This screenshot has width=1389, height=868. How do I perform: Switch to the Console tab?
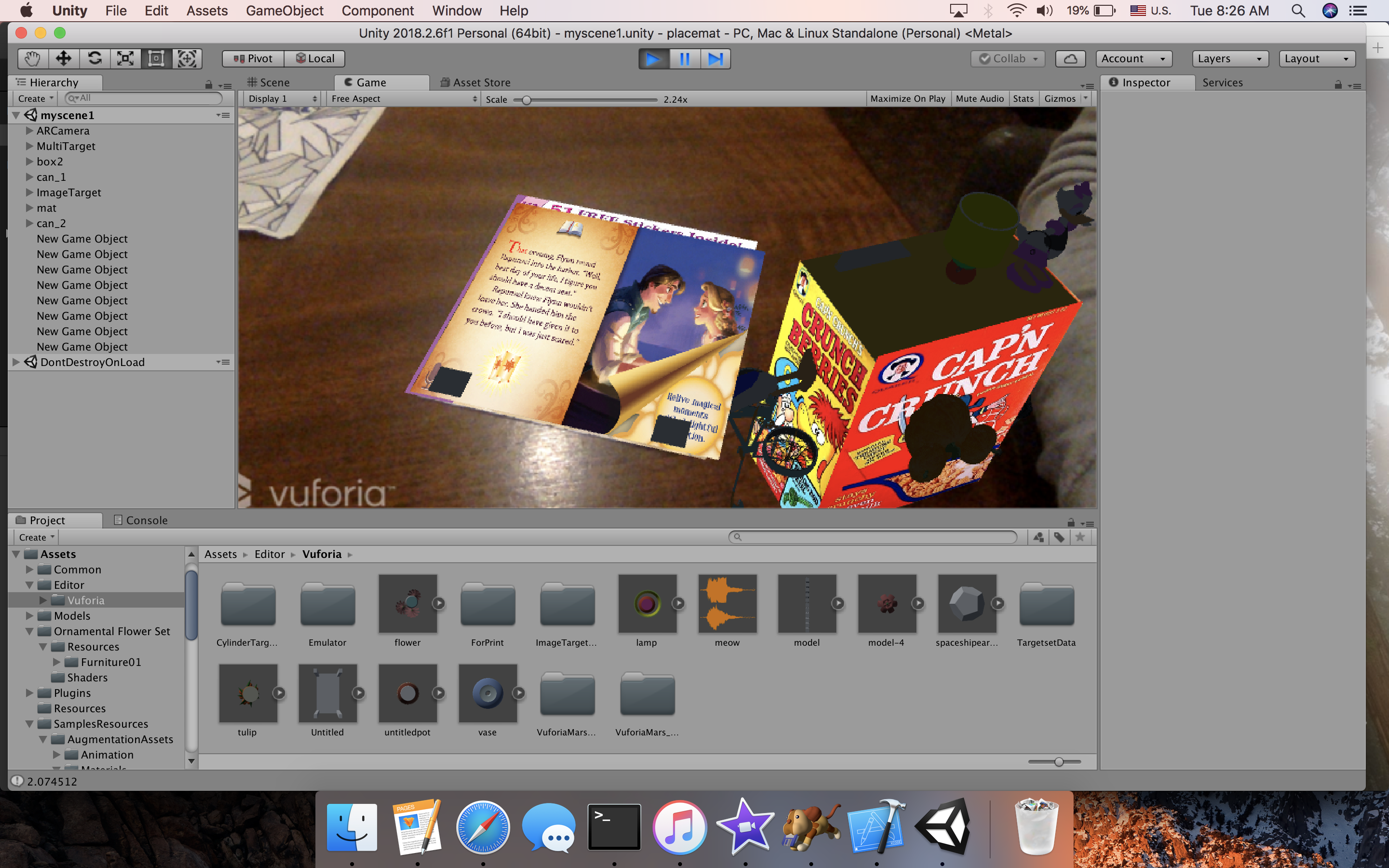(x=141, y=520)
